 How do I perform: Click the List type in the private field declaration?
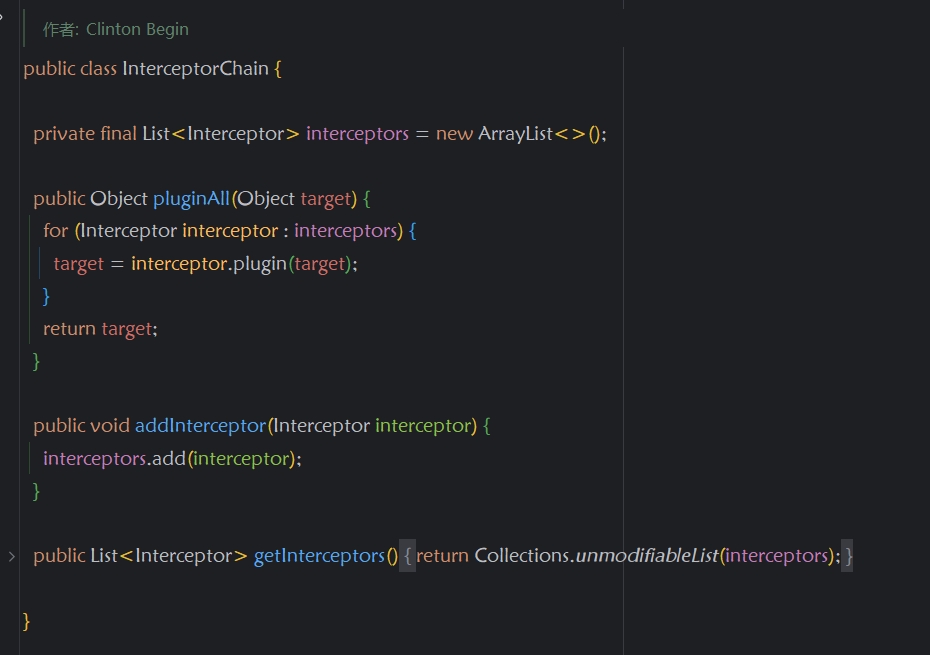coord(155,134)
